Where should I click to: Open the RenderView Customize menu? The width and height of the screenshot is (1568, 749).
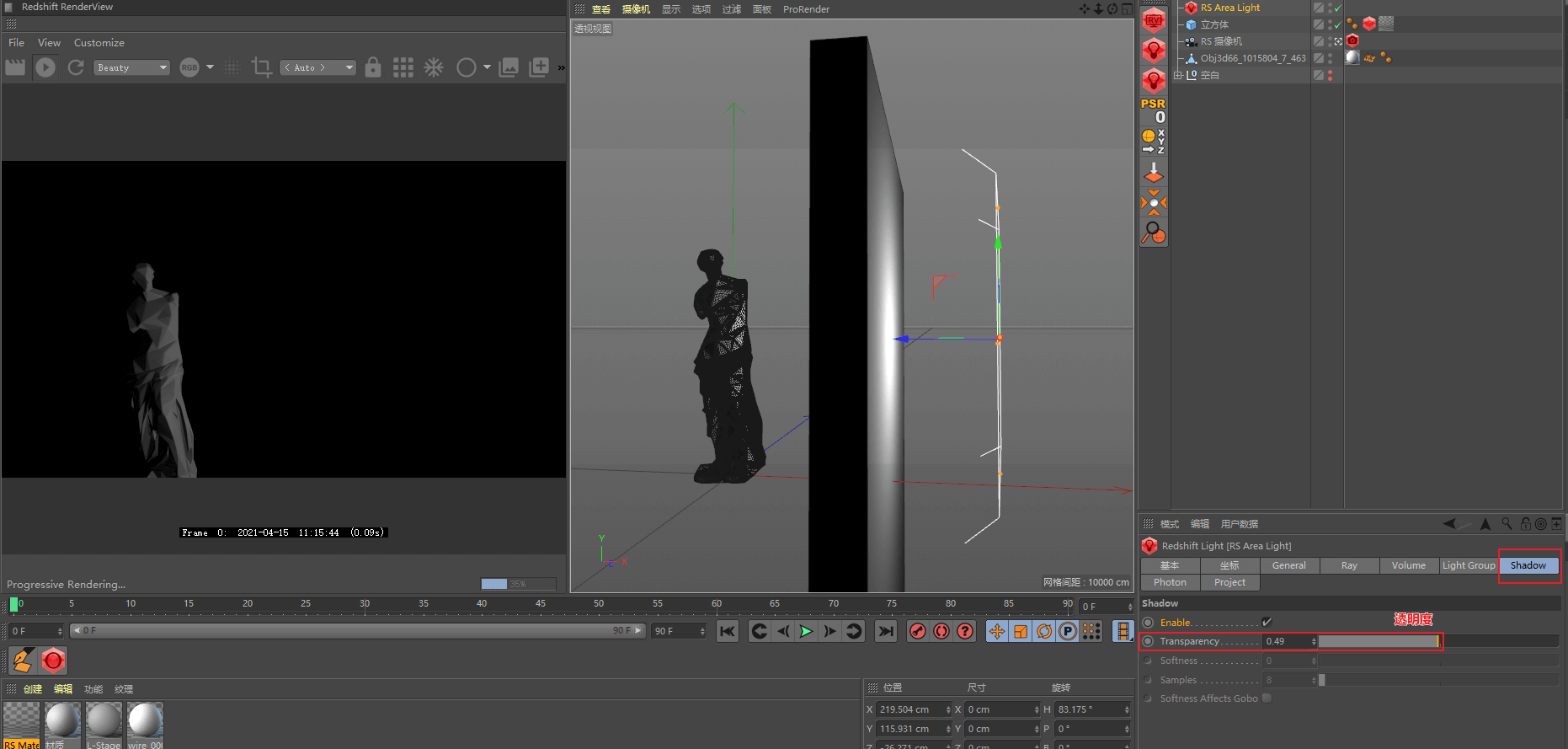pos(99,42)
